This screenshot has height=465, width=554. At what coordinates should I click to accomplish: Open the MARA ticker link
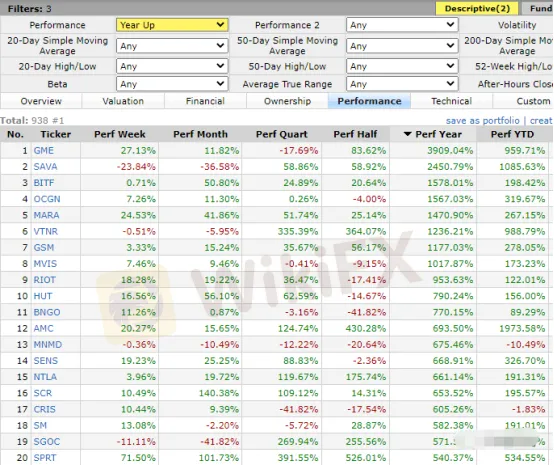pyautogui.click(x=46, y=216)
